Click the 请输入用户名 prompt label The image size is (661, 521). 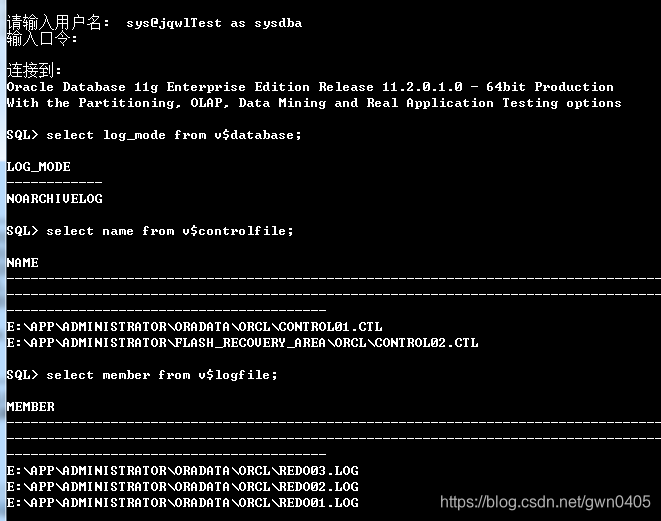(58, 23)
